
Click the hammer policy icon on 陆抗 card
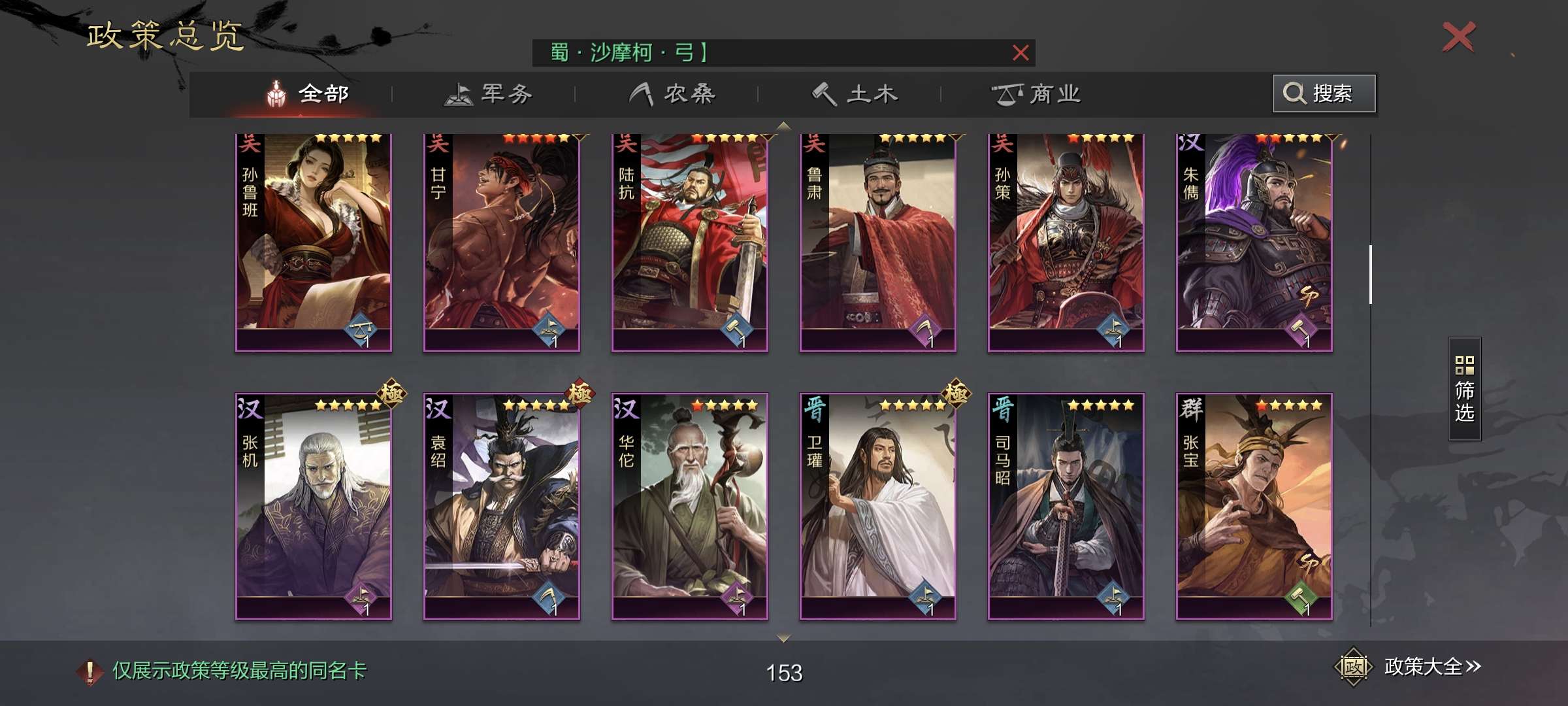pyautogui.click(x=736, y=329)
